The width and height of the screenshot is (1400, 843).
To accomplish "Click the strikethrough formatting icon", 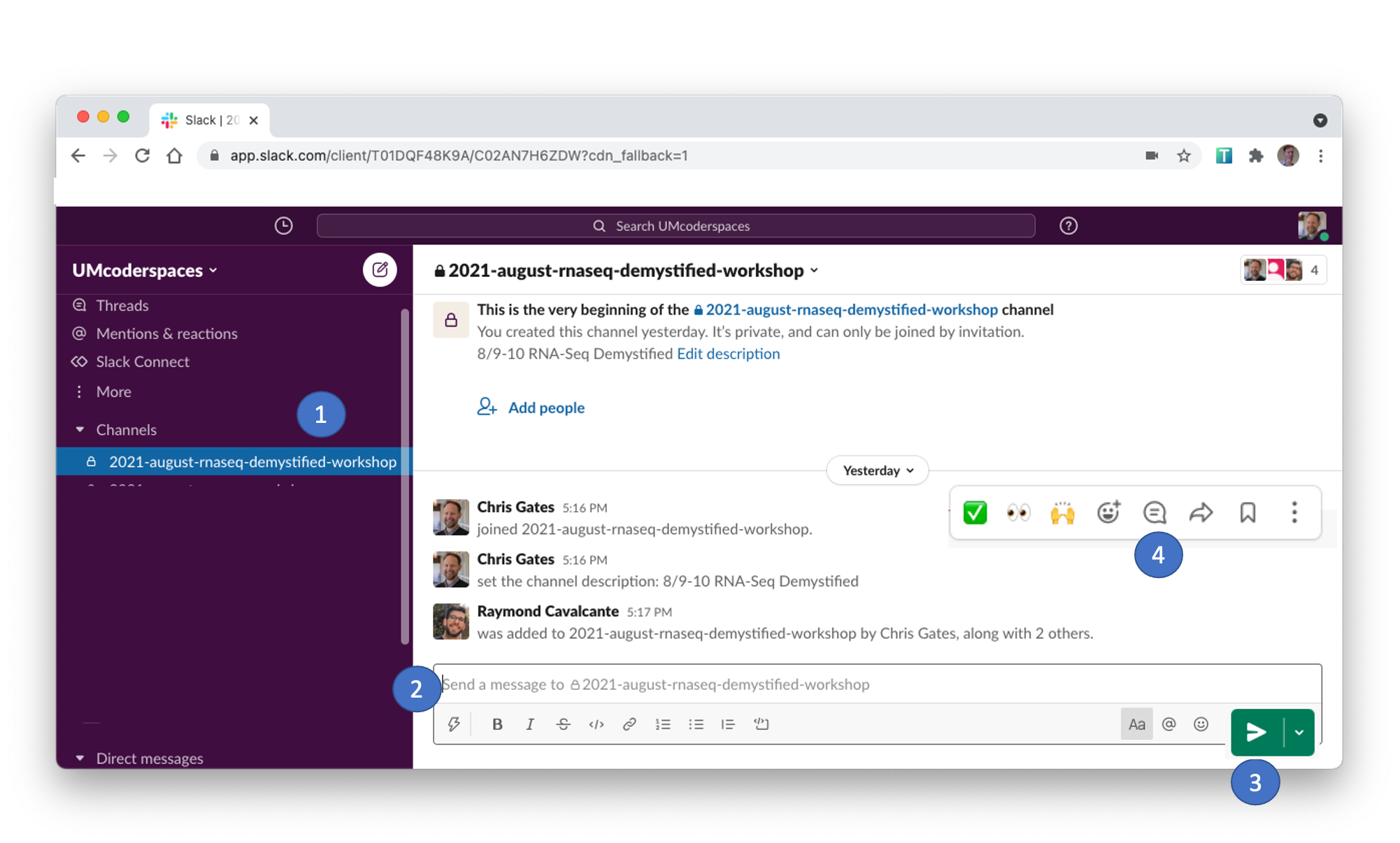I will [564, 724].
